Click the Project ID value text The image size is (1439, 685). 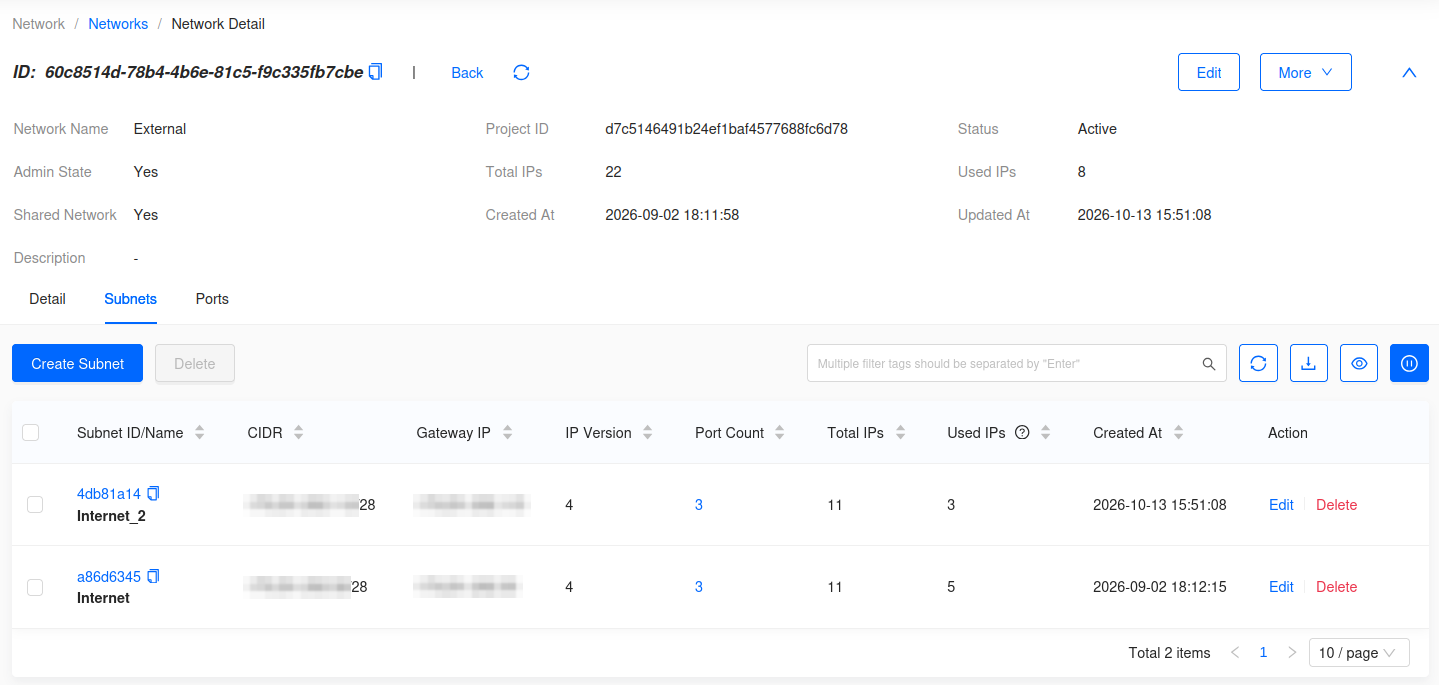[x=727, y=129]
